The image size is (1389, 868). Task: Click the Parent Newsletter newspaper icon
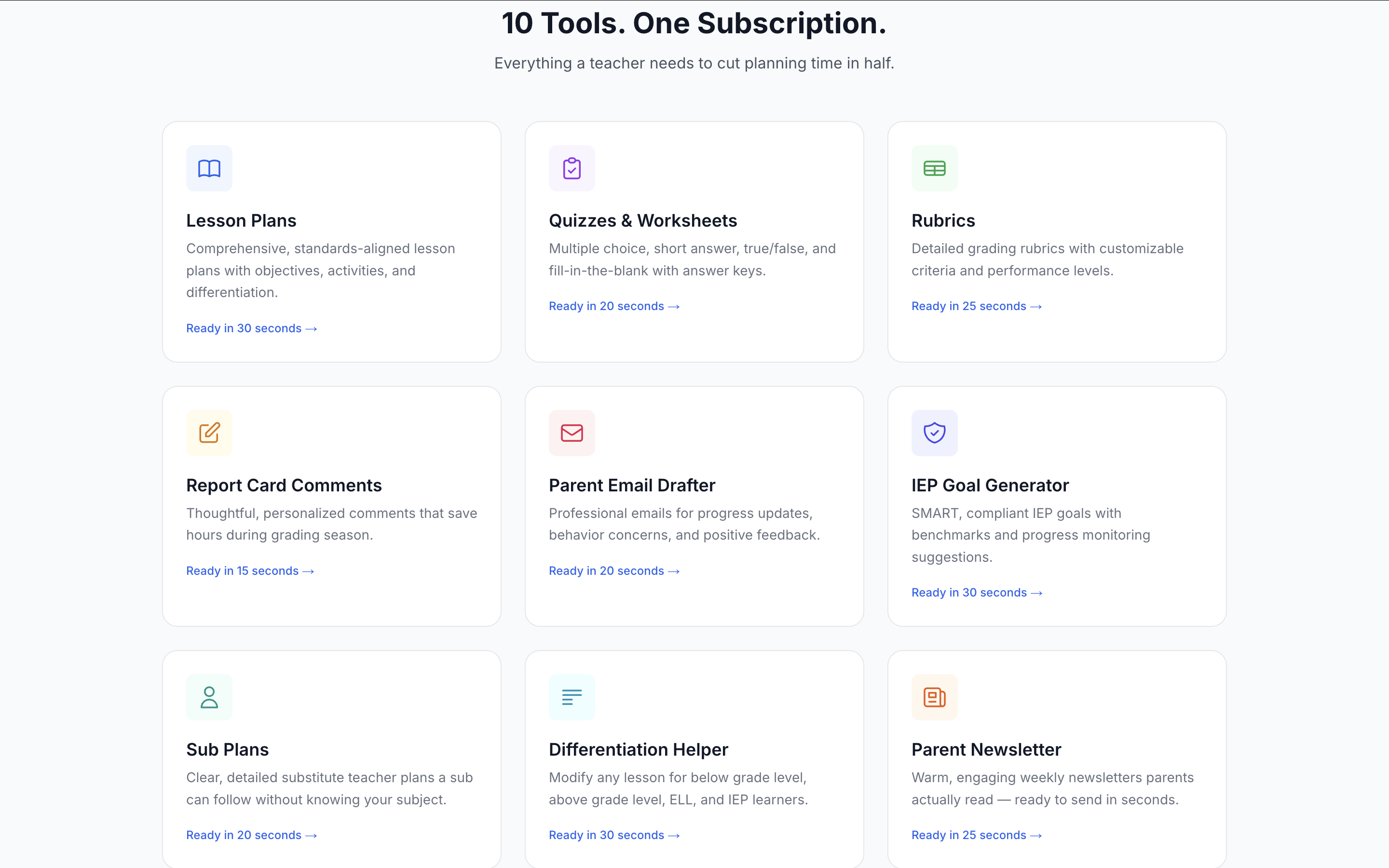tap(934, 697)
